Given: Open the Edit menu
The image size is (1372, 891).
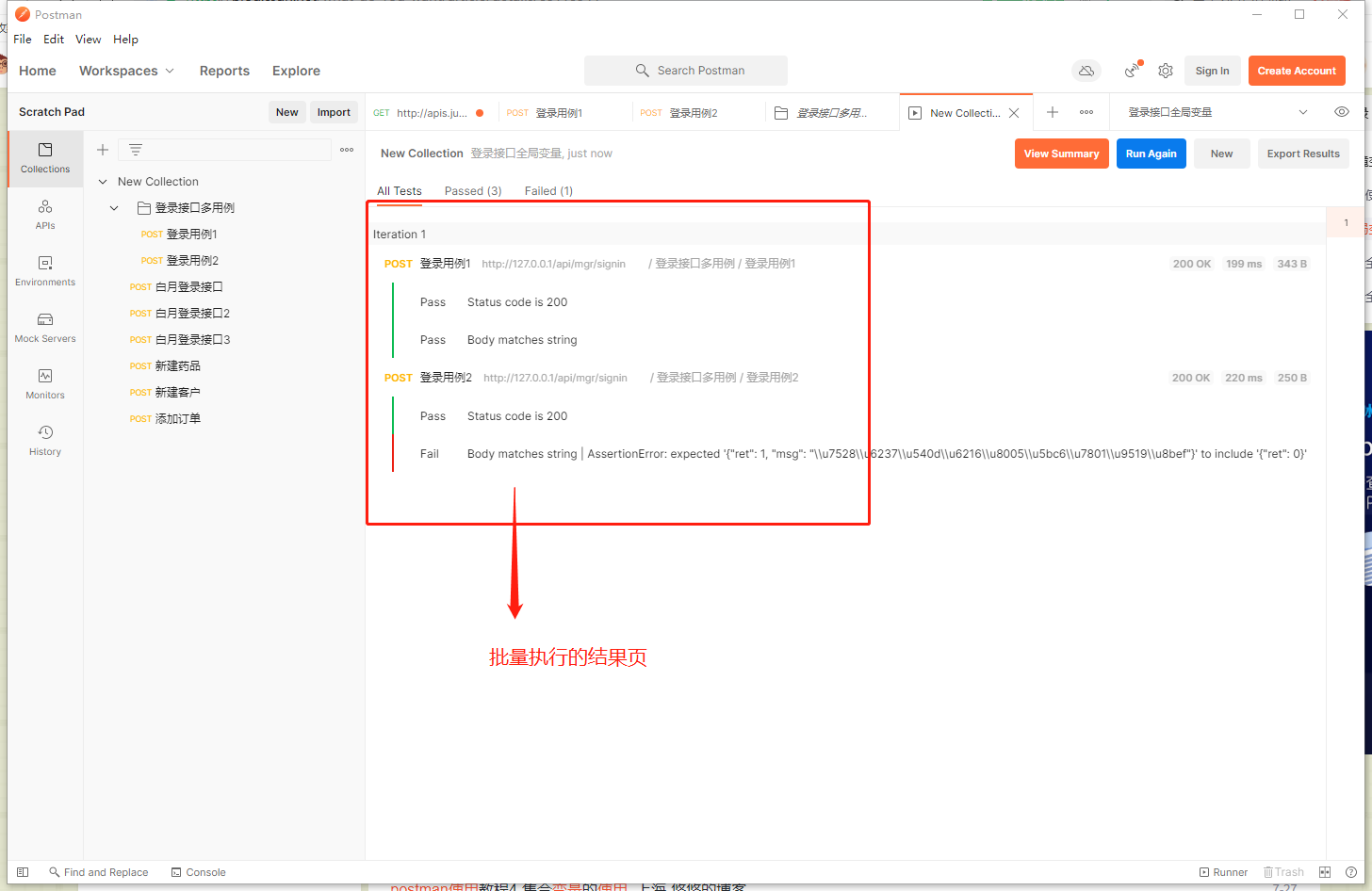Looking at the screenshot, I should (54, 40).
